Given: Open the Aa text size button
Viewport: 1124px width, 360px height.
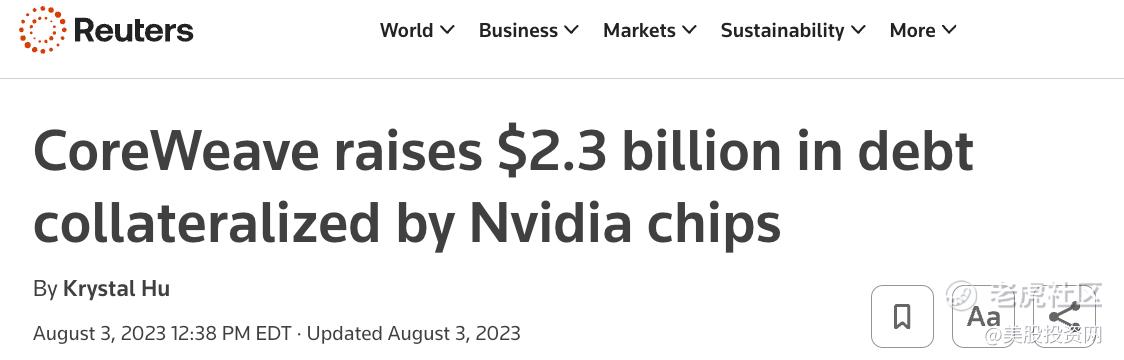Looking at the screenshot, I should click(984, 316).
